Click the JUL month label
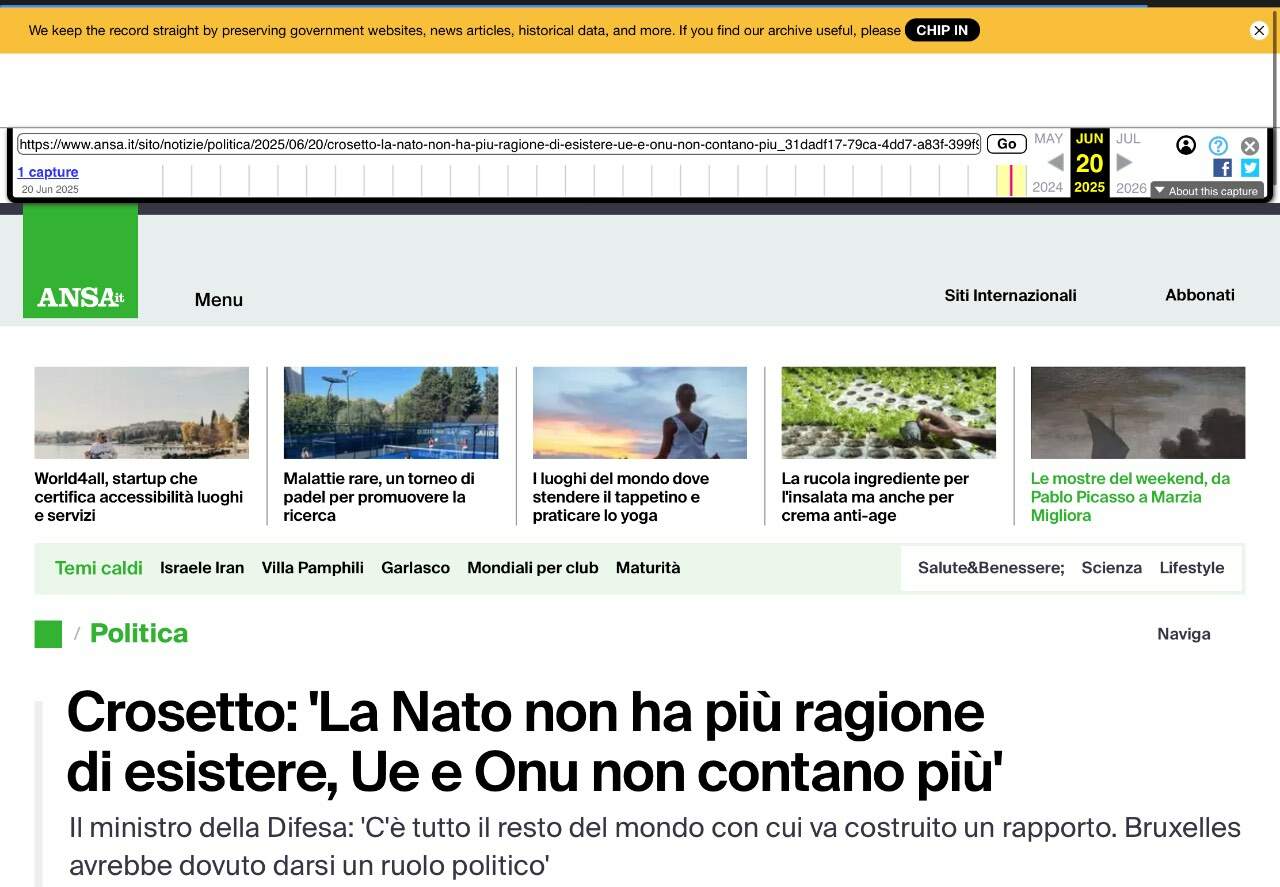Image resolution: width=1280 pixels, height=887 pixels. pos(1128,139)
